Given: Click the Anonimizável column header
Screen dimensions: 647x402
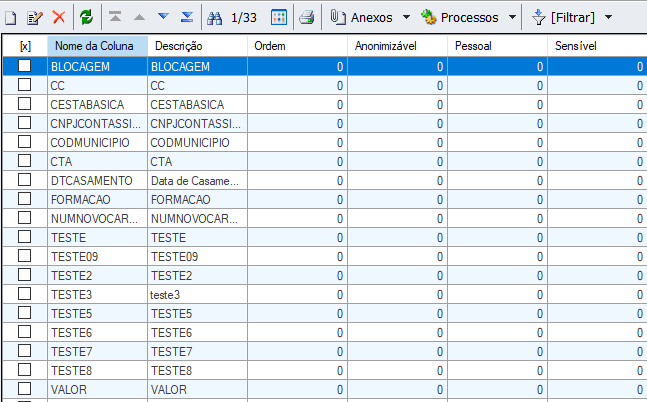Looking at the screenshot, I should pyautogui.click(x=397, y=46).
